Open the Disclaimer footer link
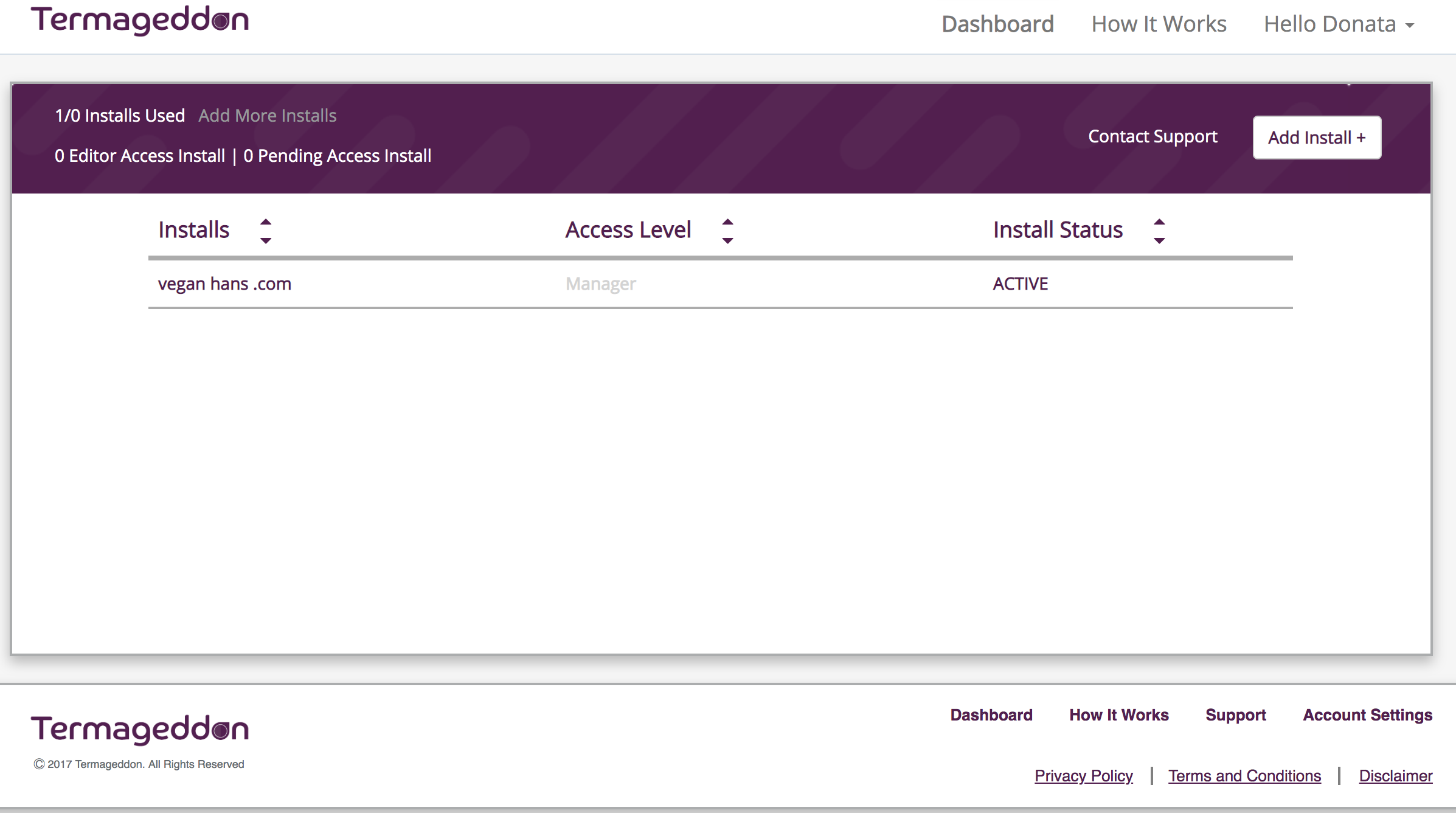Image resolution: width=1456 pixels, height=813 pixels. pyautogui.click(x=1395, y=776)
